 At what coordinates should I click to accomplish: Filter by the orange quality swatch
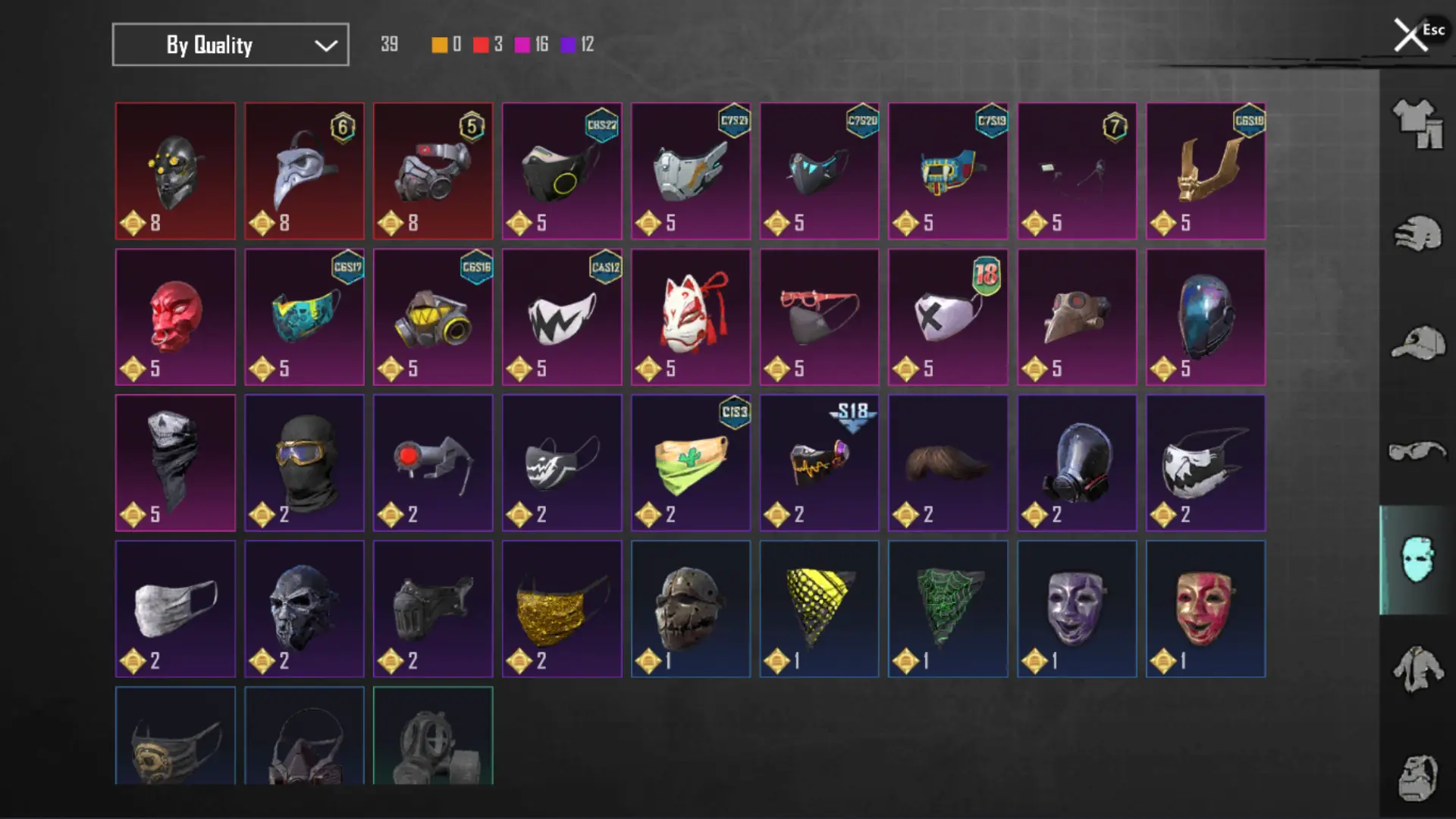pyautogui.click(x=439, y=45)
